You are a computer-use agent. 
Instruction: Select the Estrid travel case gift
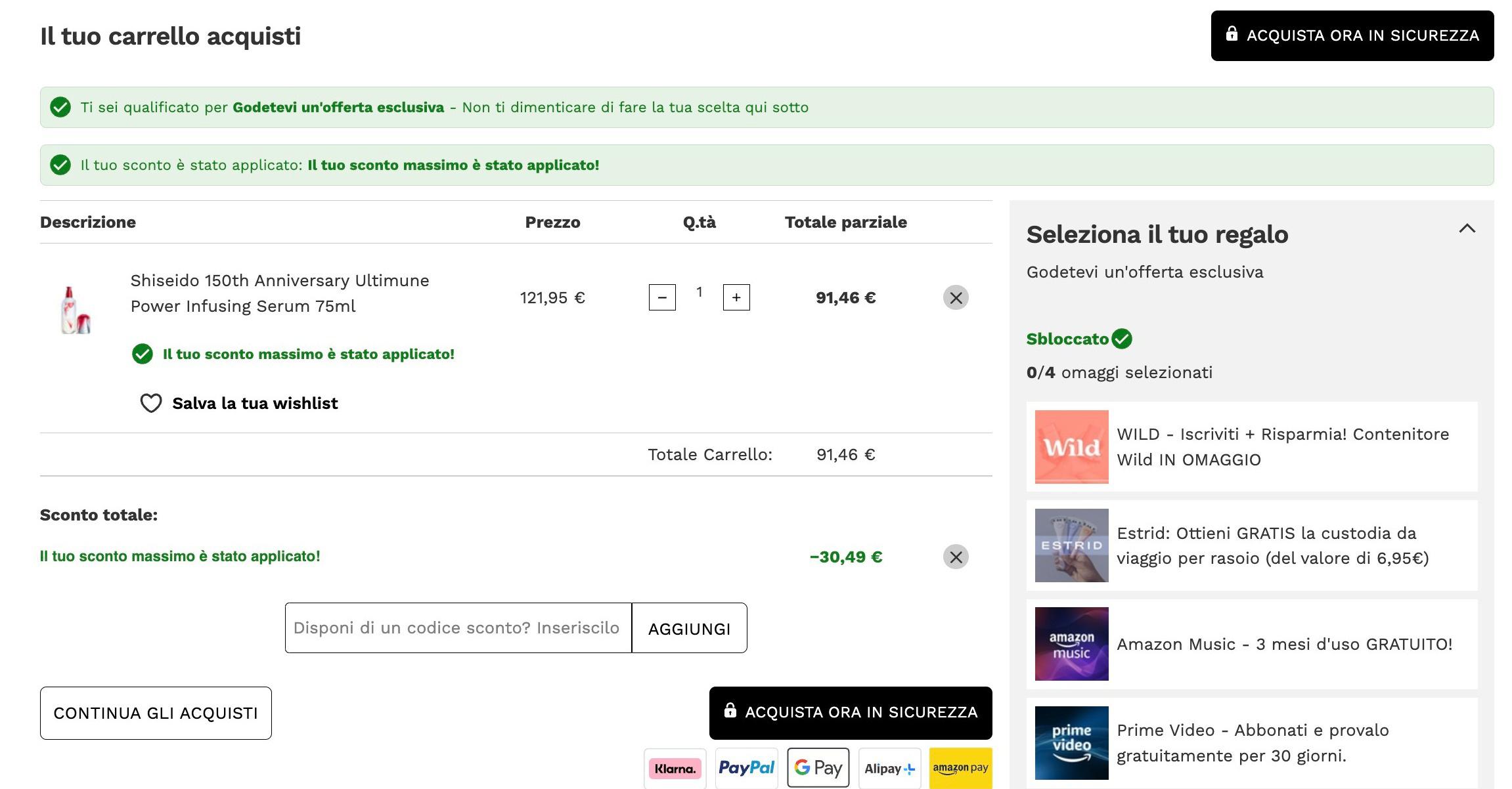click(1252, 545)
